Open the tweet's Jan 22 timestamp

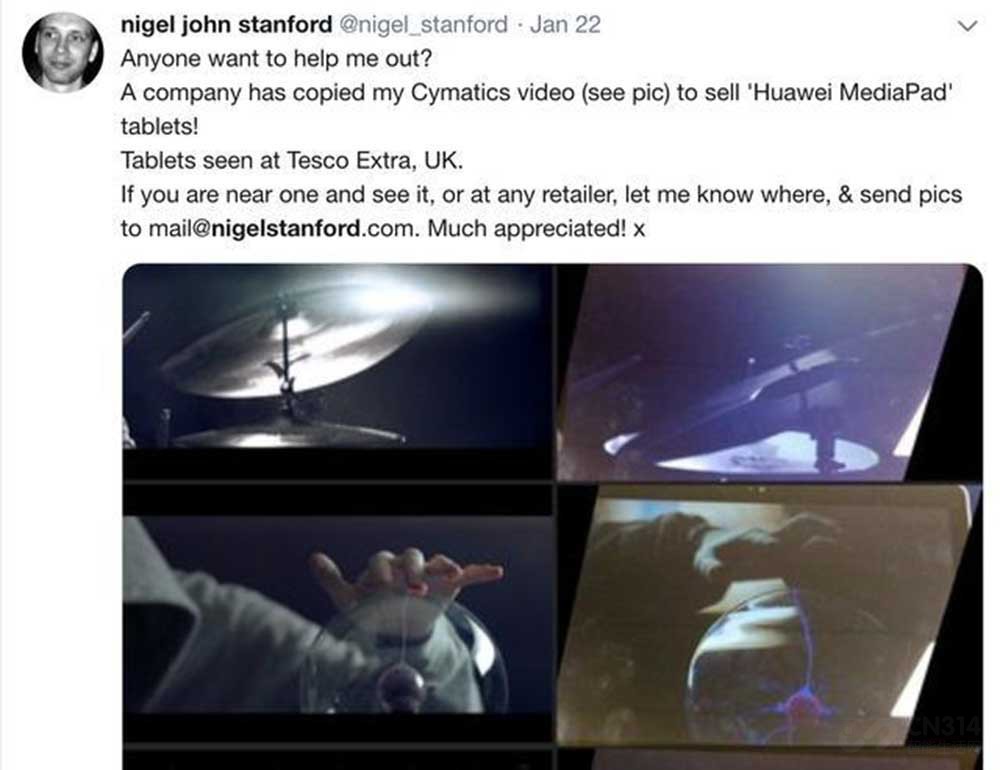coord(565,25)
